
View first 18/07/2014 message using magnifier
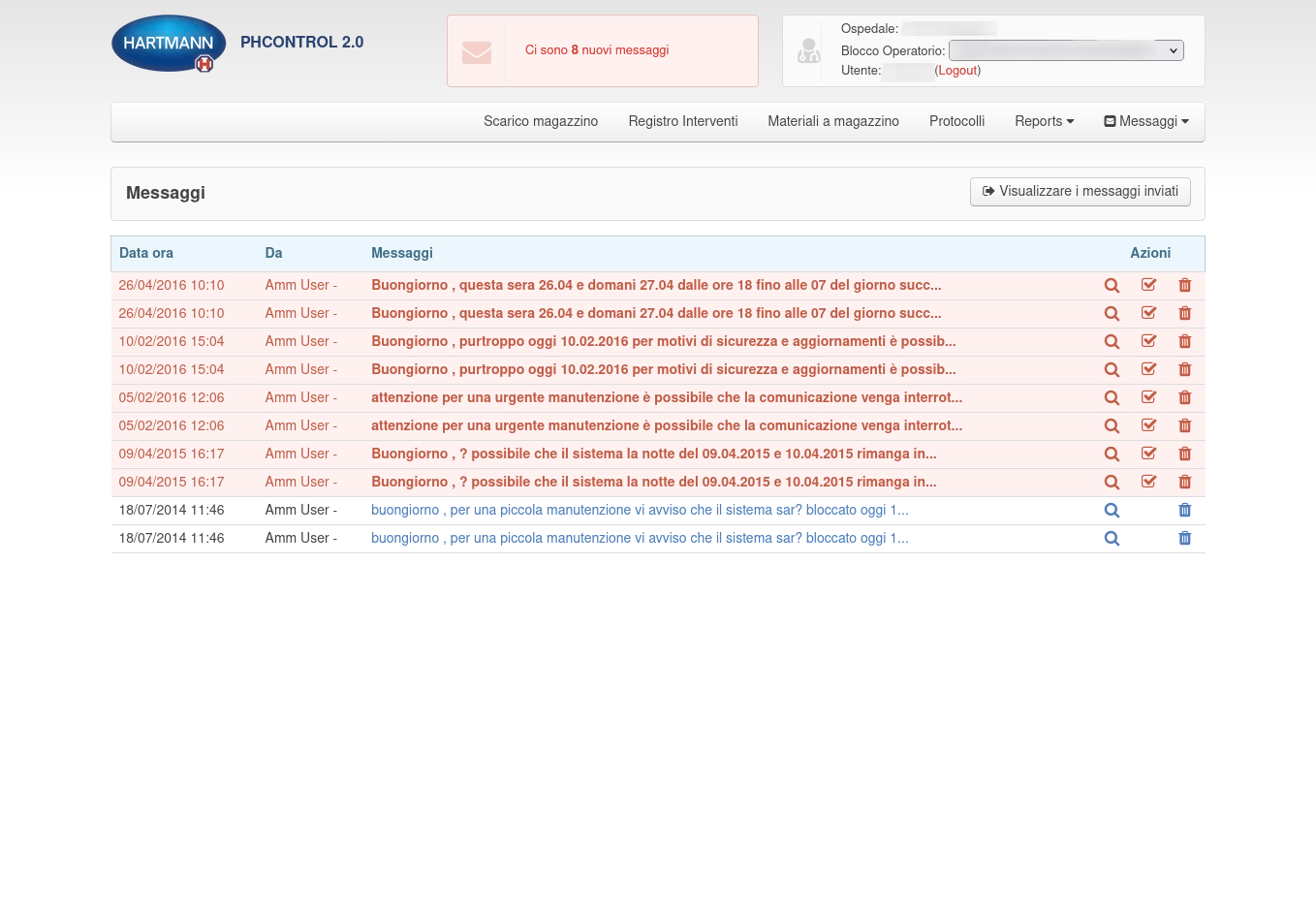(x=1112, y=511)
